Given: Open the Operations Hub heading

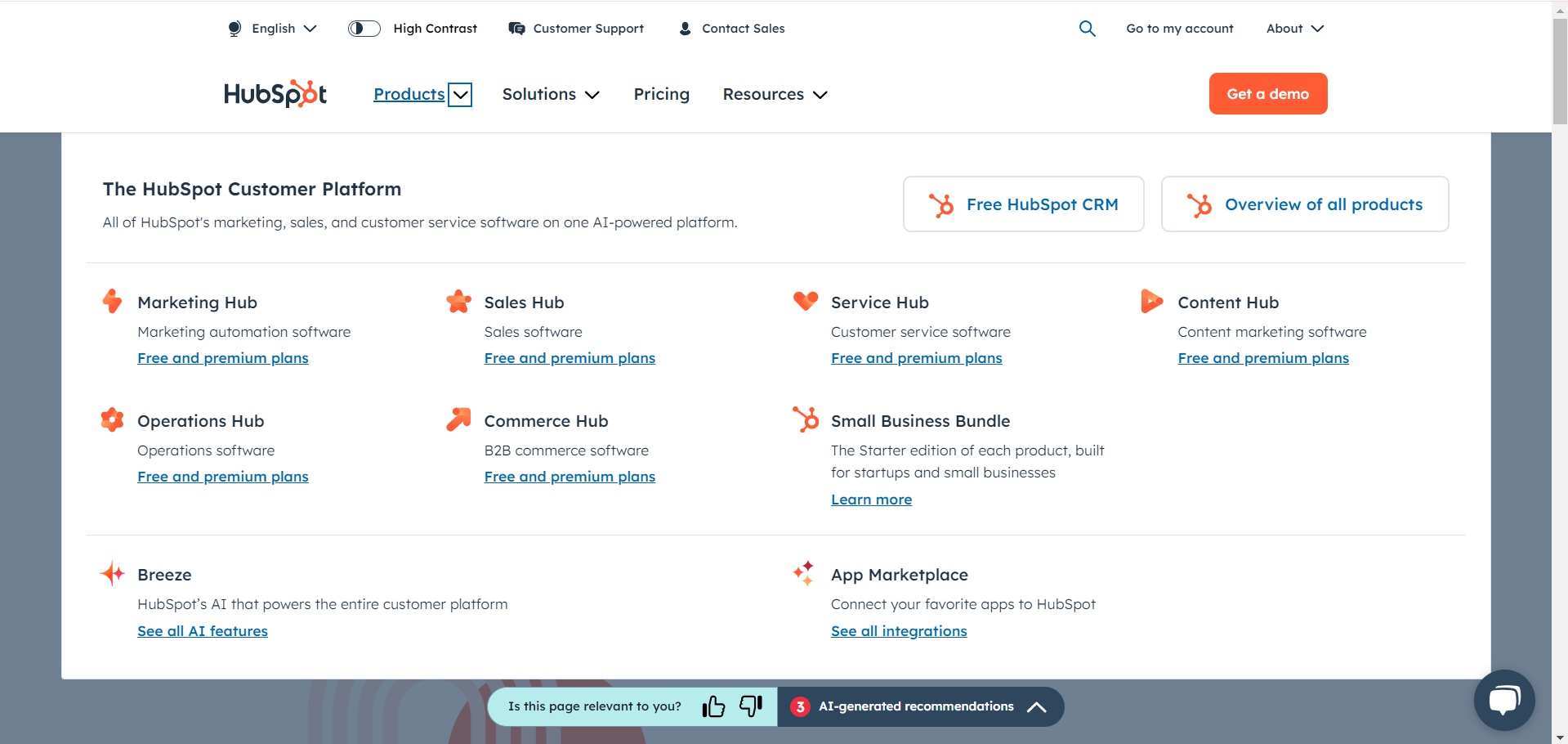Looking at the screenshot, I should pyautogui.click(x=200, y=421).
